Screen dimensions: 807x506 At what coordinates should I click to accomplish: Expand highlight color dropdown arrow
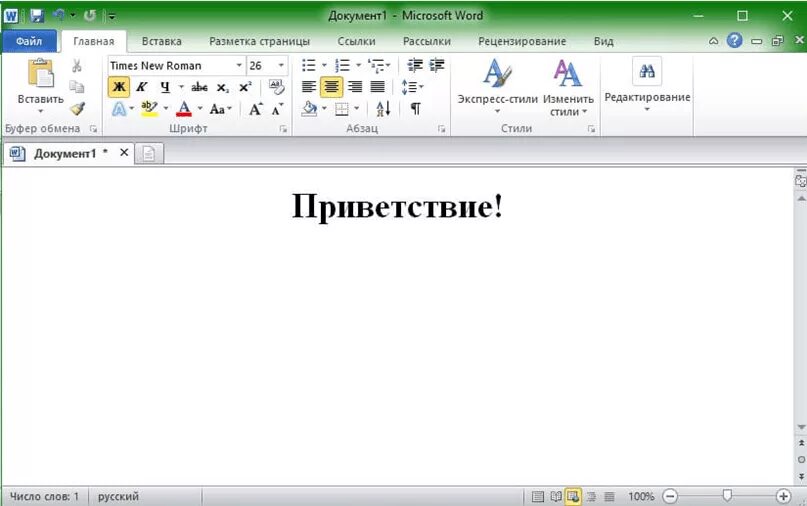coord(166,109)
